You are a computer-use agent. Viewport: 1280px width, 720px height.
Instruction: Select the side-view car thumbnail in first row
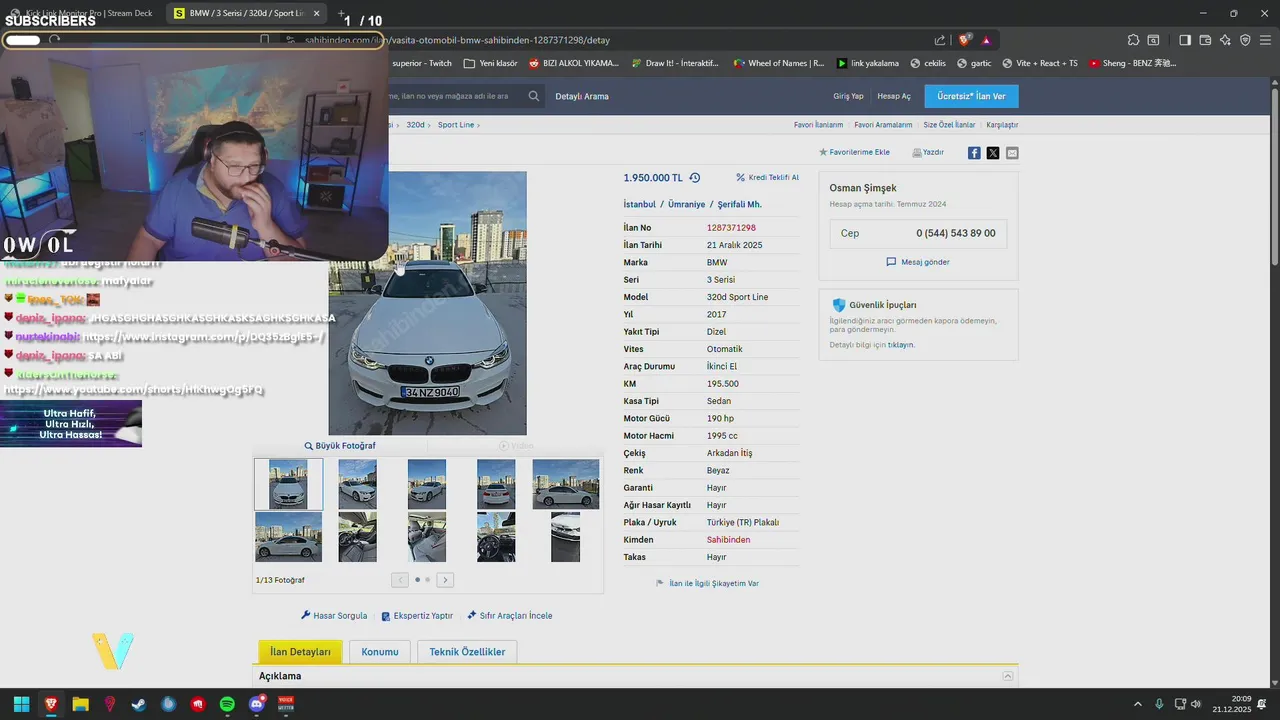click(566, 484)
